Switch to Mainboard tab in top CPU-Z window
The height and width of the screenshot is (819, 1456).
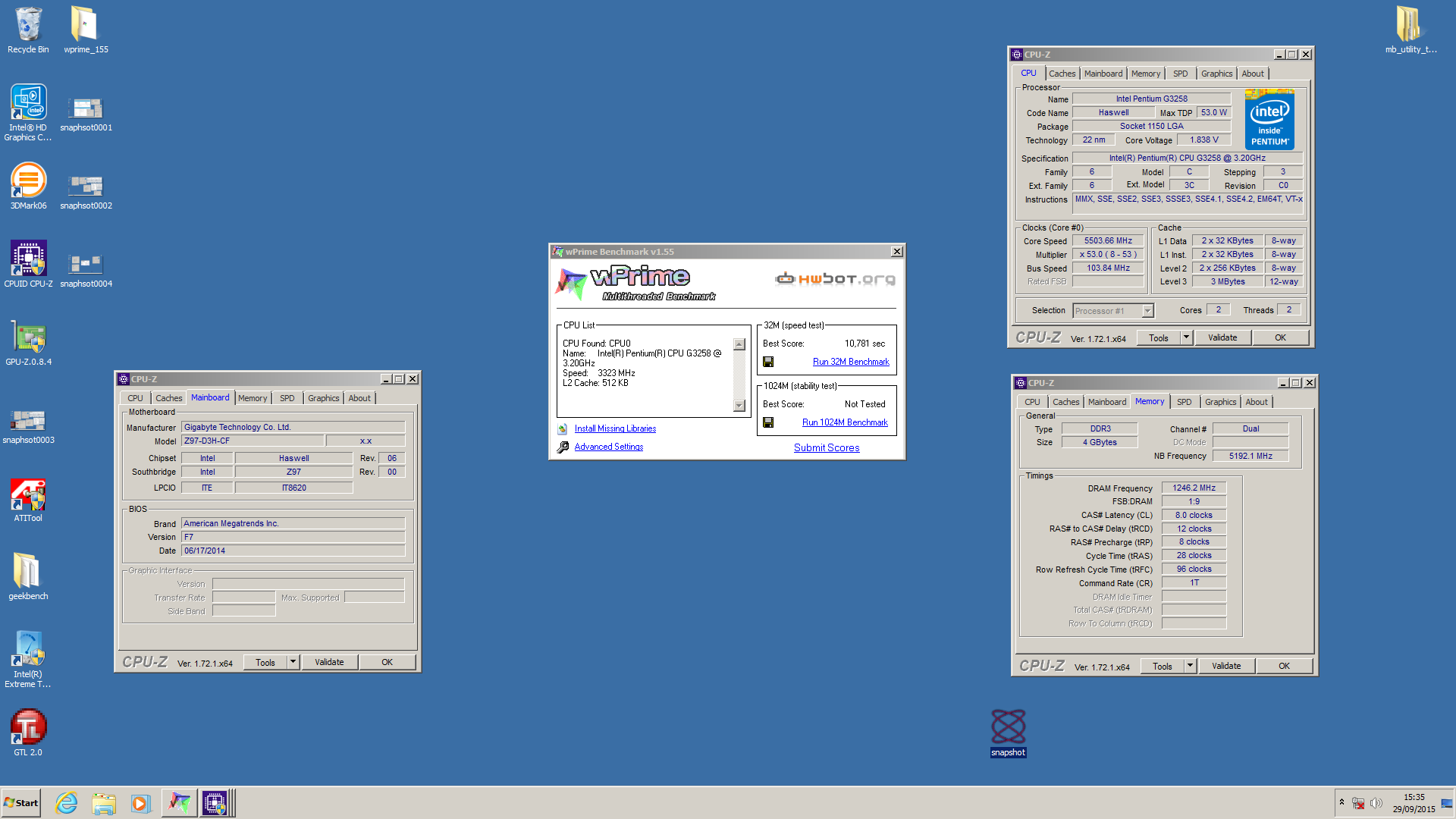(1103, 74)
